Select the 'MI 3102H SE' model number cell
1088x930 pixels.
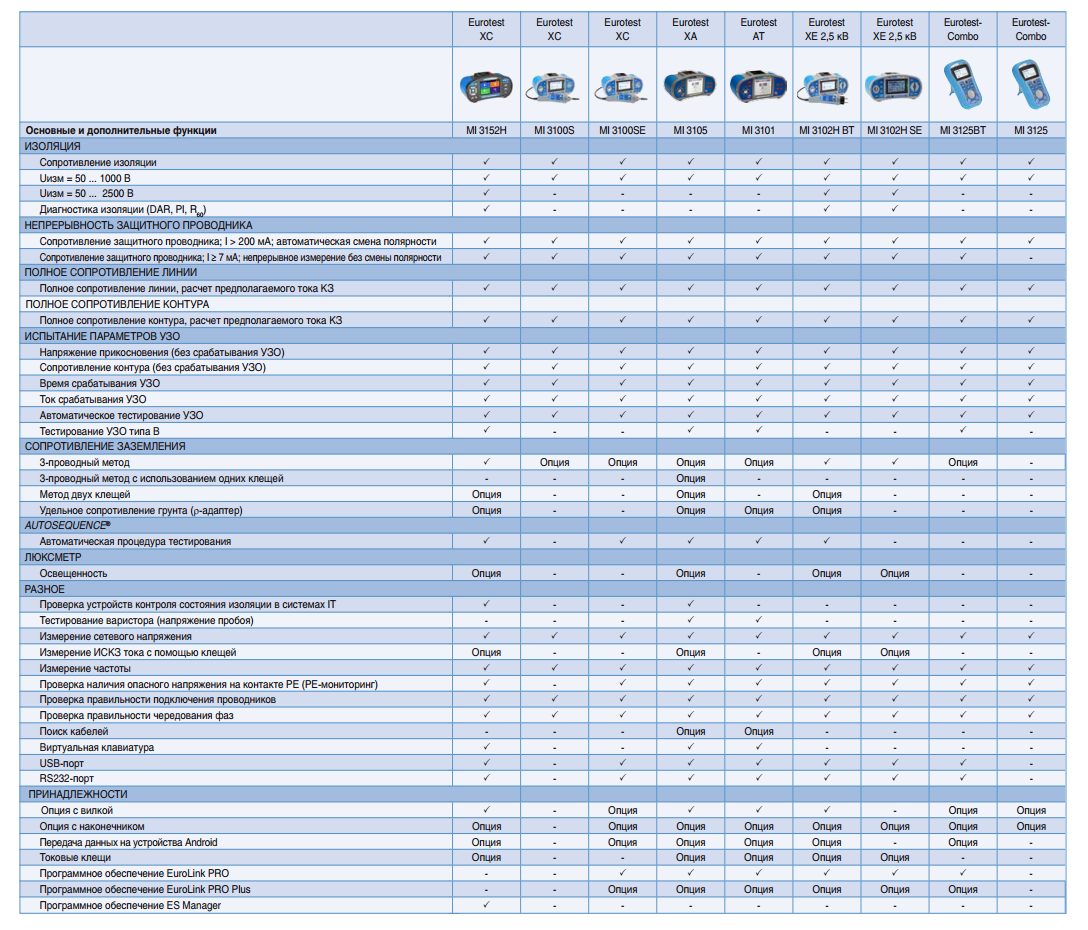tap(894, 130)
